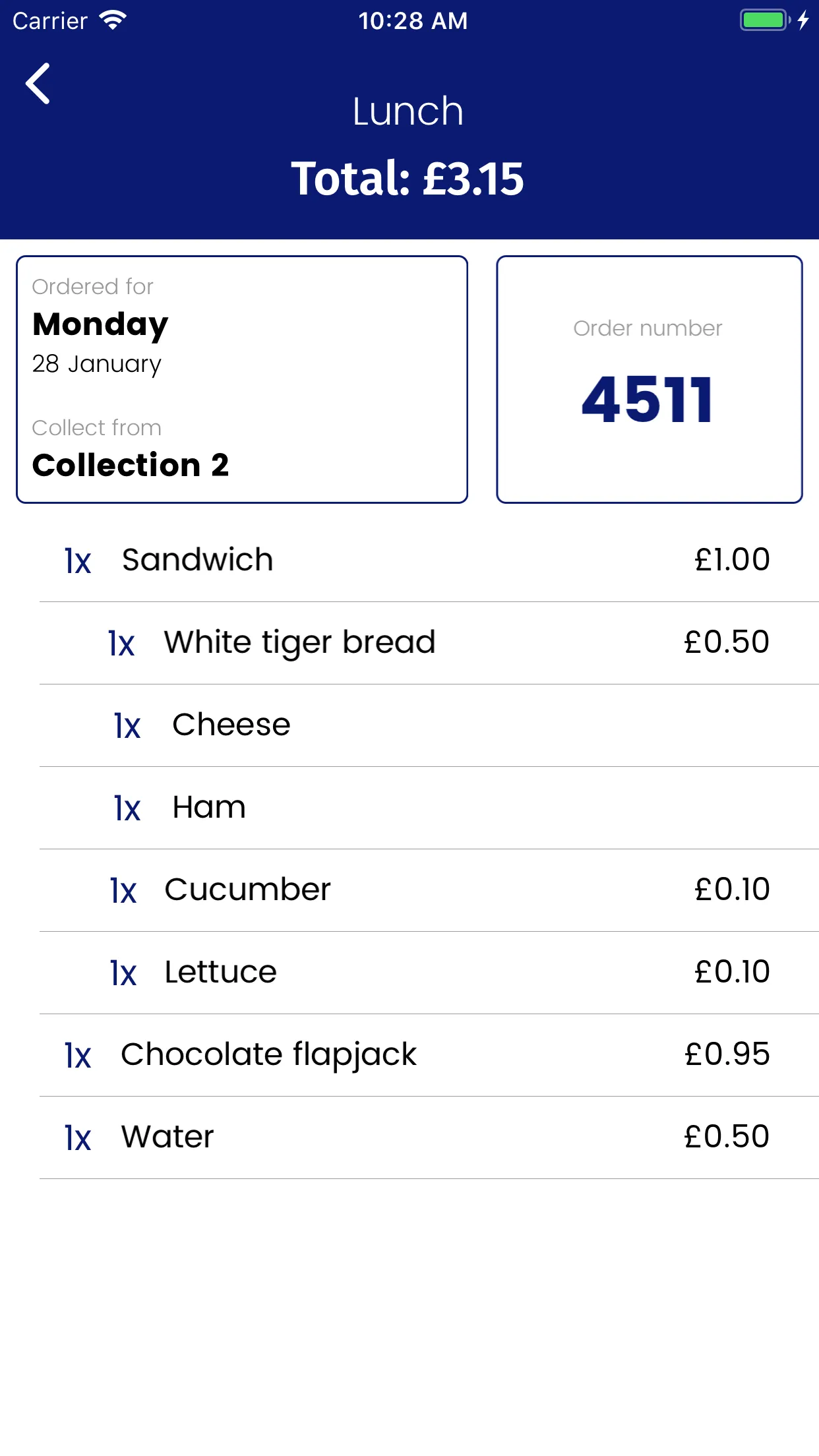Select the Cheese filling row

[429, 725]
